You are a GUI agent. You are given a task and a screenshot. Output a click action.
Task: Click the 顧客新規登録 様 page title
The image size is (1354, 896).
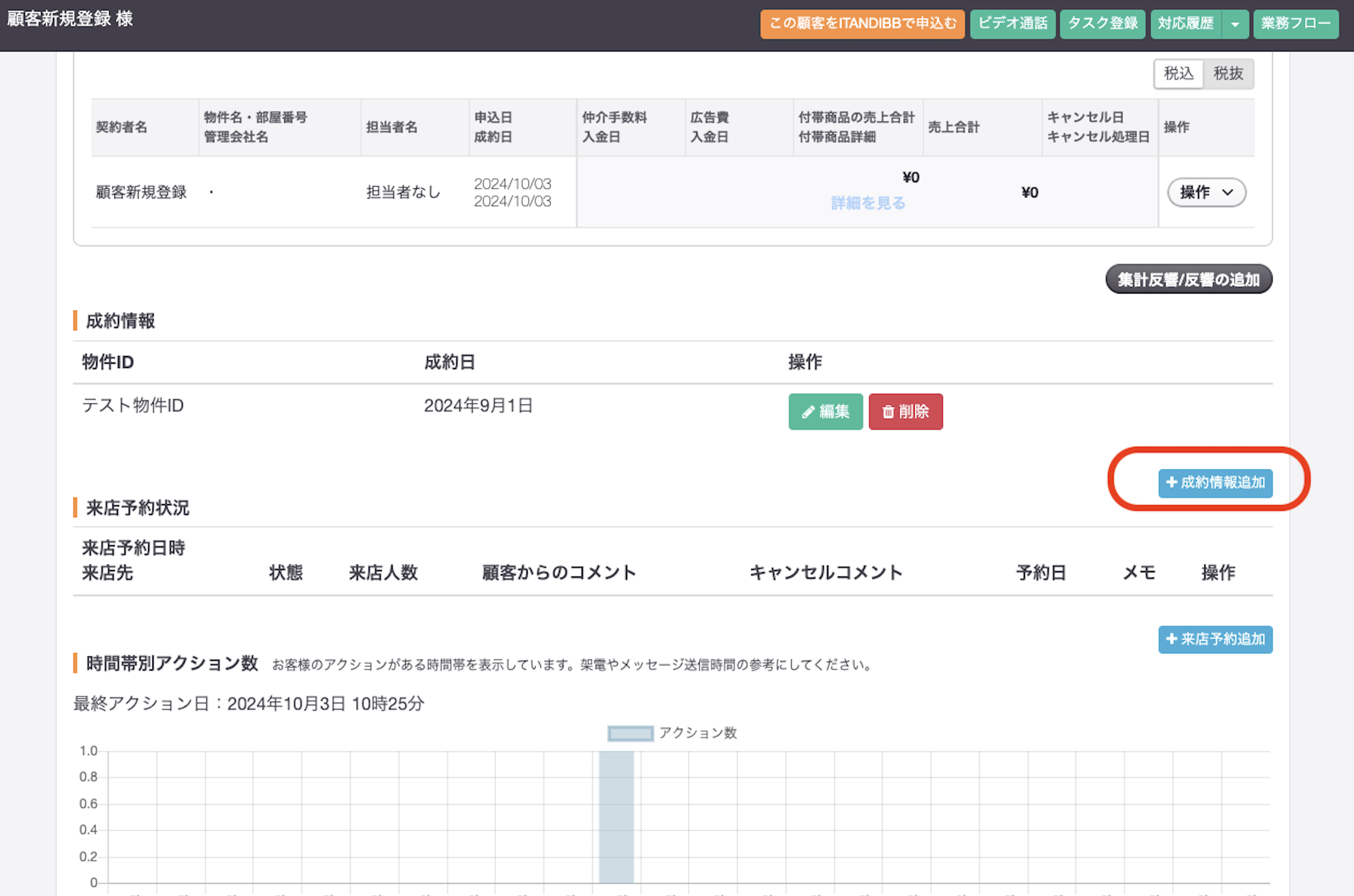[x=70, y=19]
